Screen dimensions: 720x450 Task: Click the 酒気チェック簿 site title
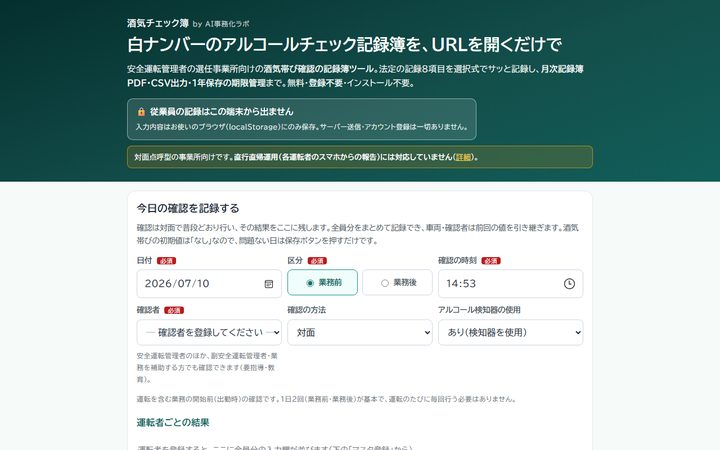[158, 23]
